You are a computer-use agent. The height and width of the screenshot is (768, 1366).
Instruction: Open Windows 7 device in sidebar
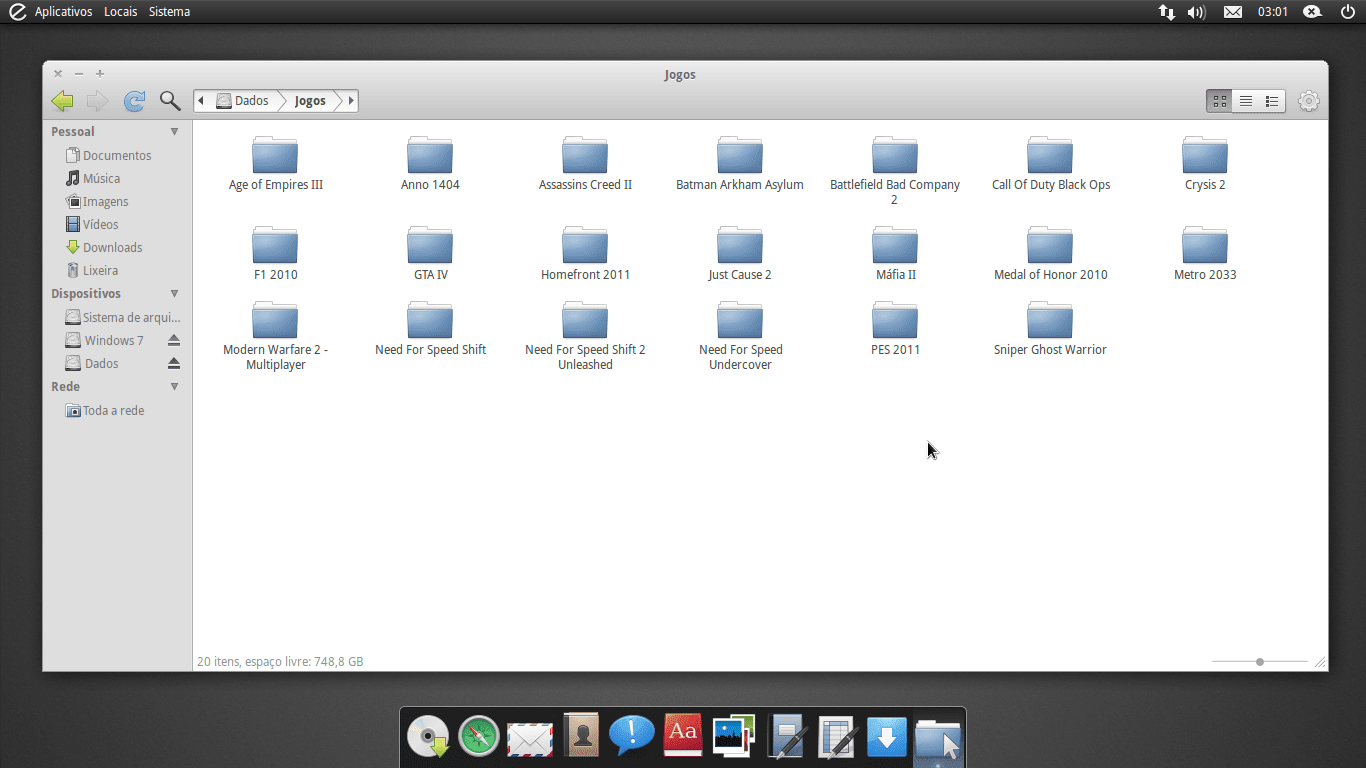pyautogui.click(x=105, y=340)
